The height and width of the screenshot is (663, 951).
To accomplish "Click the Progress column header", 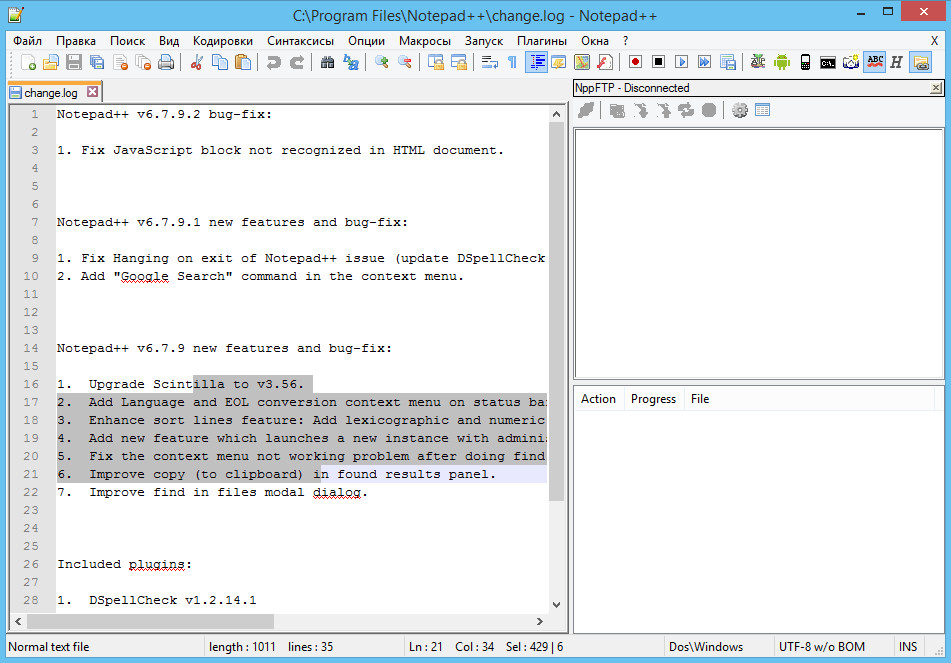I will point(653,399).
